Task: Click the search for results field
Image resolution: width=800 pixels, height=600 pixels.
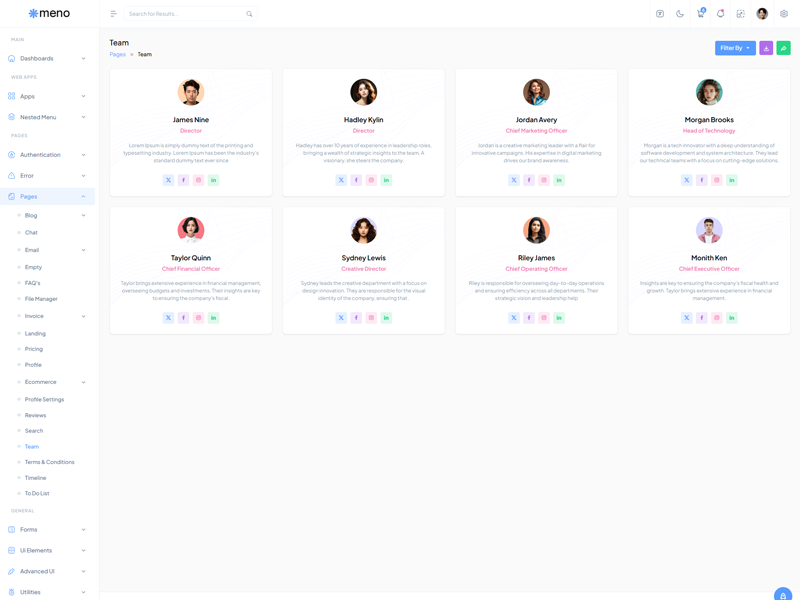Action: 185,14
